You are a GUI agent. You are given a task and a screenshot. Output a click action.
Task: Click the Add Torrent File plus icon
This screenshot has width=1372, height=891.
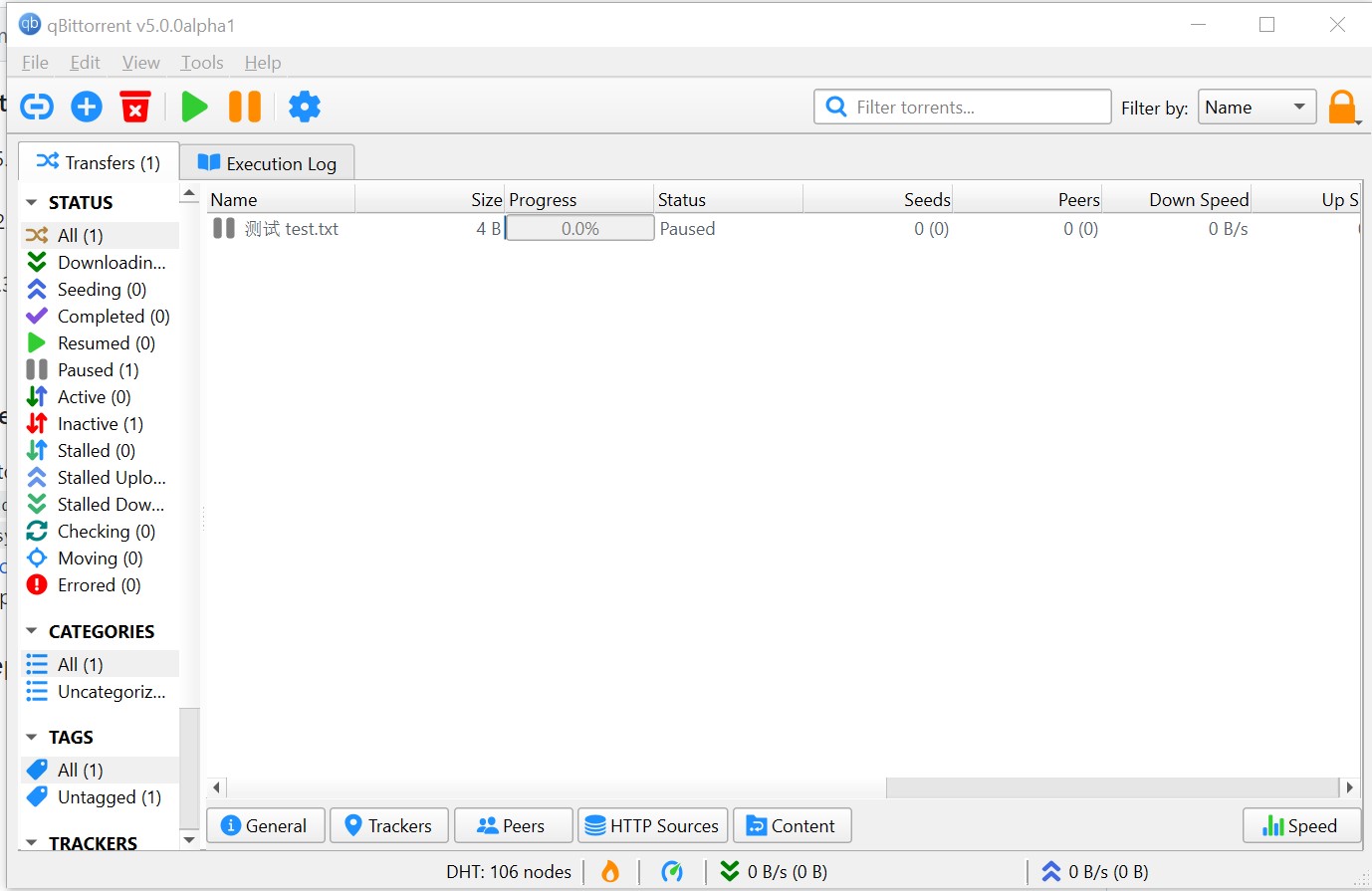[87, 107]
